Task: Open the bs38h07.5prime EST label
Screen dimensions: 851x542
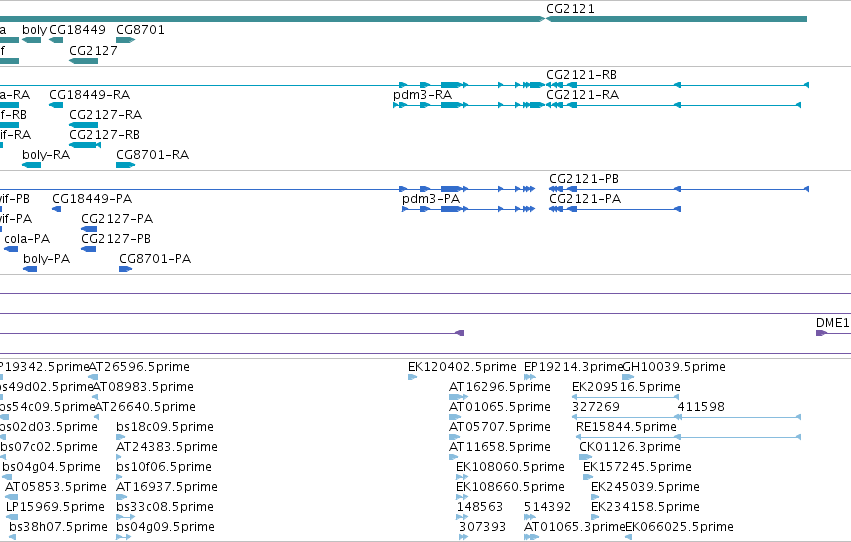Action: click(59, 527)
